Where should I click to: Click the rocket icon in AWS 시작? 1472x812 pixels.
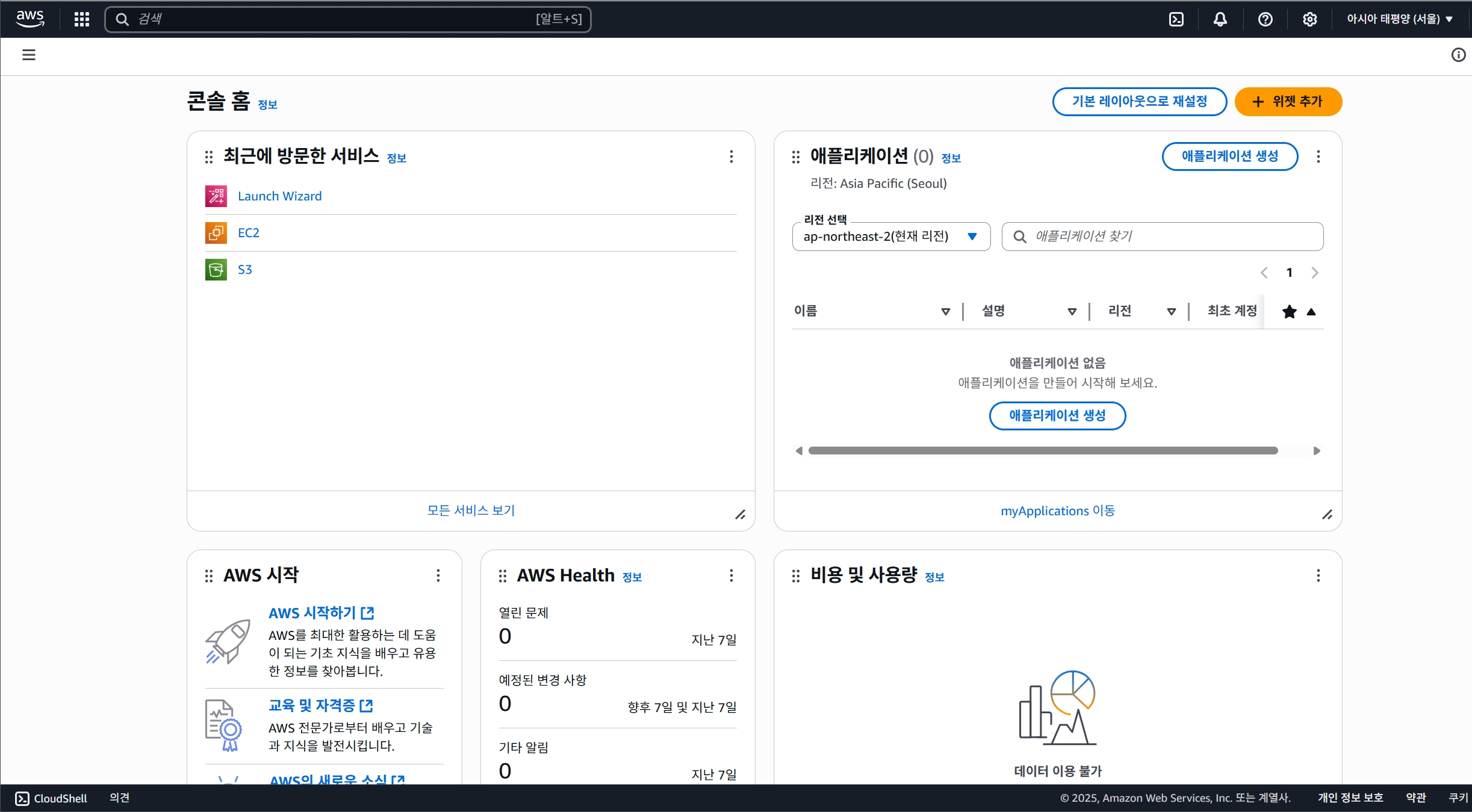[228, 642]
